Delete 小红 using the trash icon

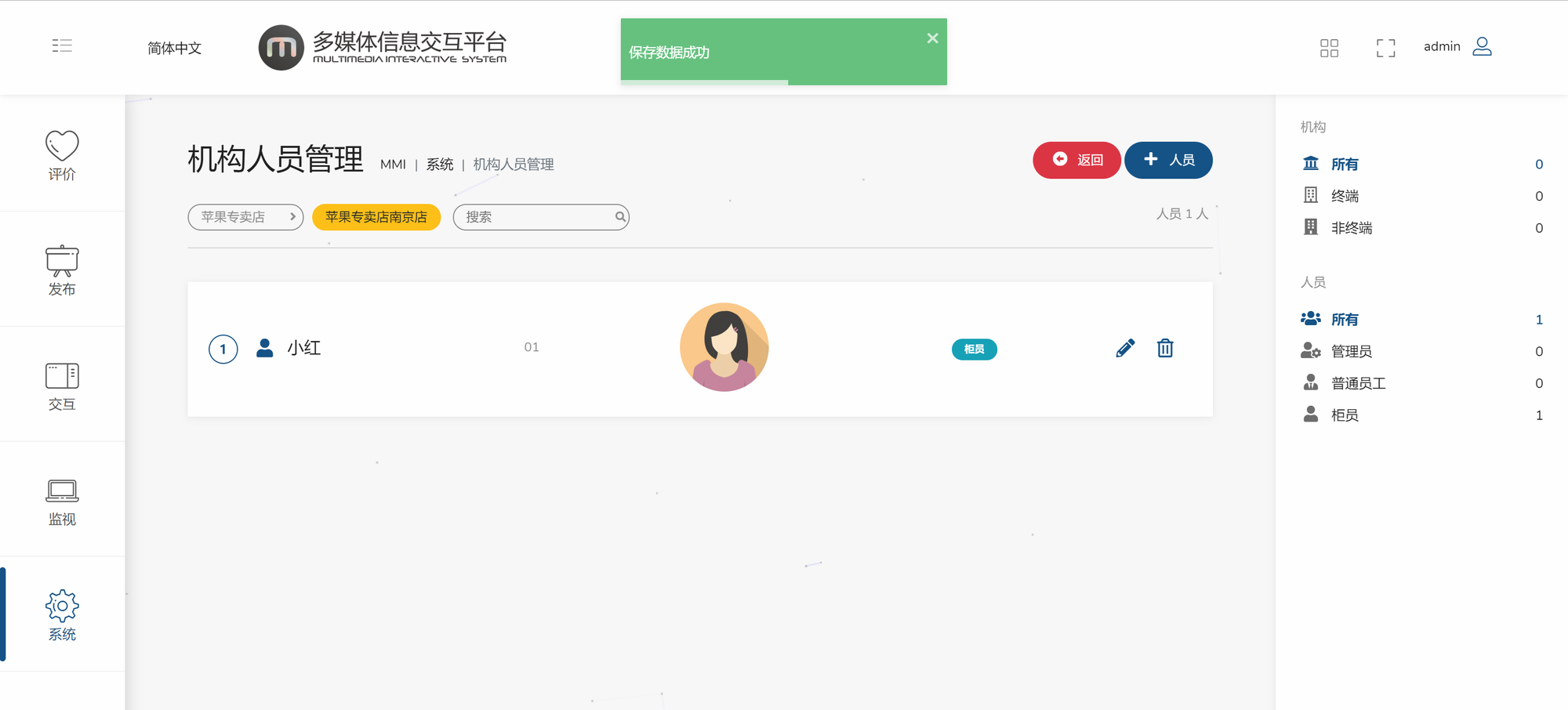pyautogui.click(x=1165, y=348)
